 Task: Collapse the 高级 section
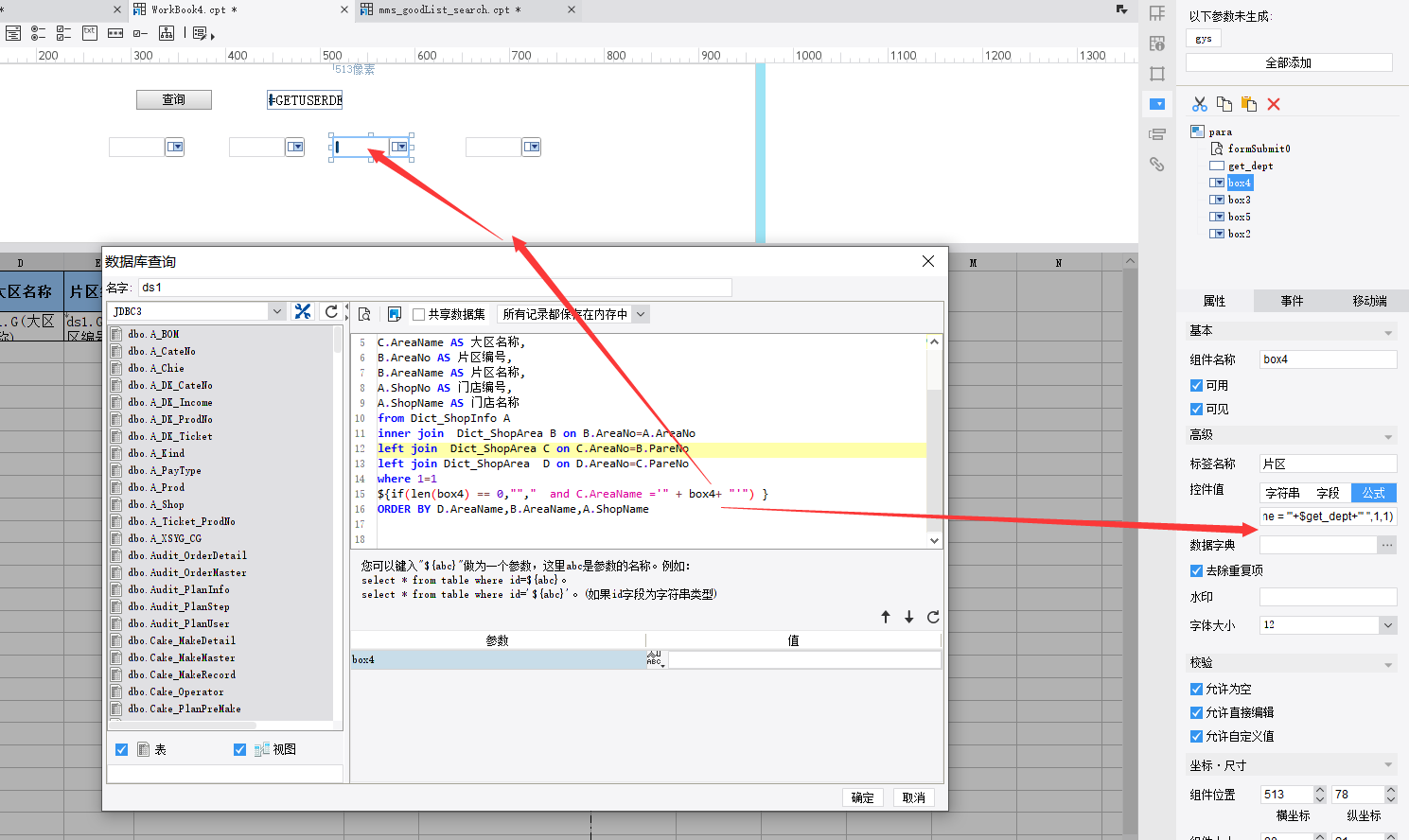(1388, 436)
